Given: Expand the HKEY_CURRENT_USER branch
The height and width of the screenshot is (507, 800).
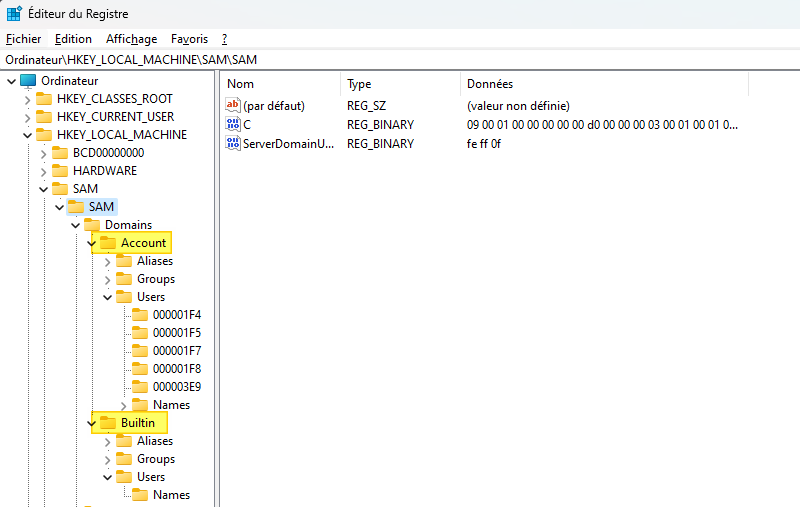Looking at the screenshot, I should pos(28,118).
